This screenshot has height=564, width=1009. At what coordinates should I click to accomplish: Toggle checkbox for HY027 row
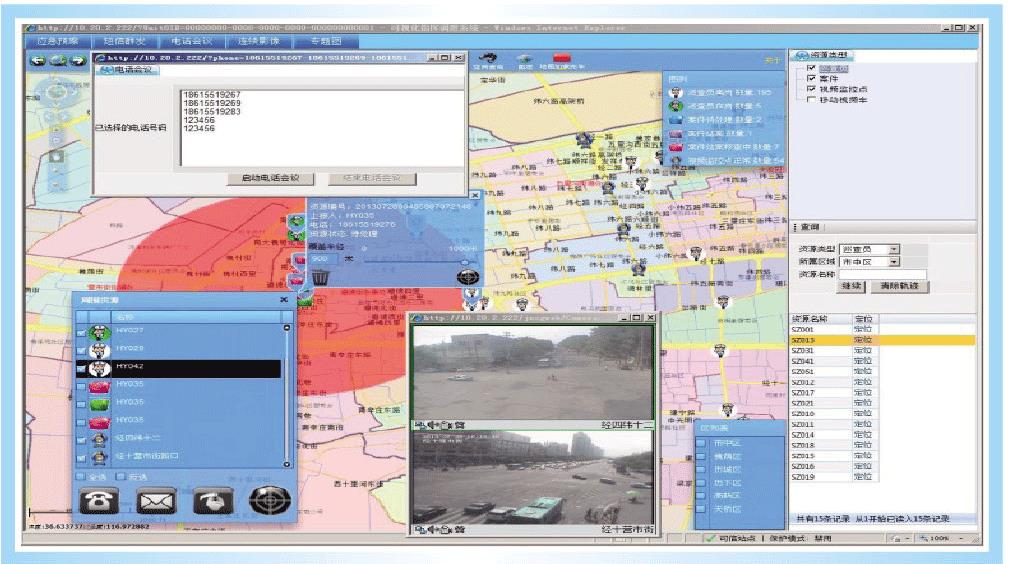tap(81, 333)
